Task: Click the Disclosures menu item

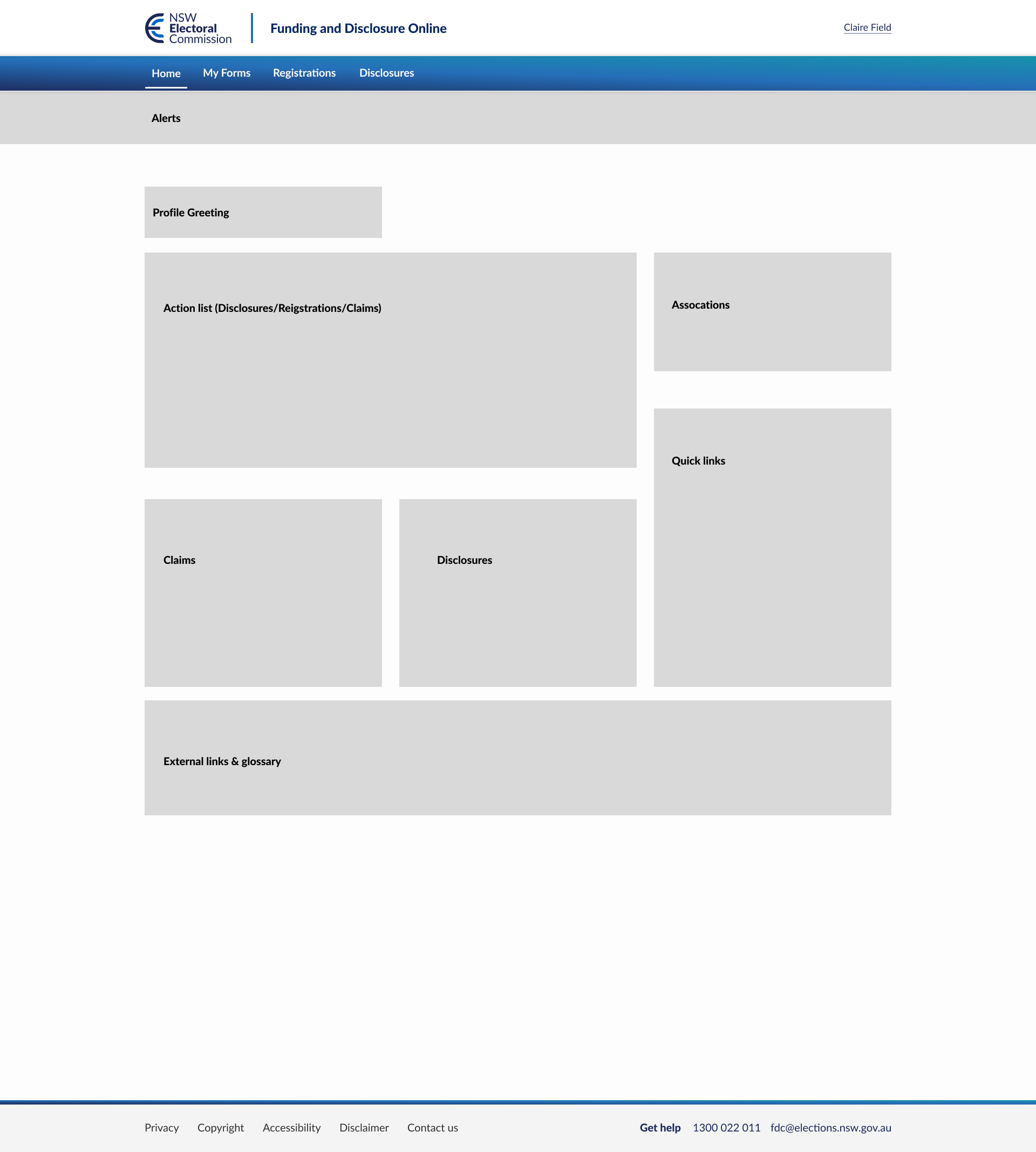Action: [x=387, y=73]
